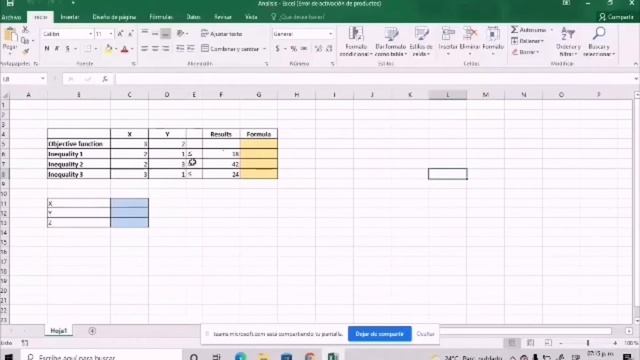The image size is (640, 360).
Task: Switch to the Insertar tab
Action: pyautogui.click(x=69, y=17)
